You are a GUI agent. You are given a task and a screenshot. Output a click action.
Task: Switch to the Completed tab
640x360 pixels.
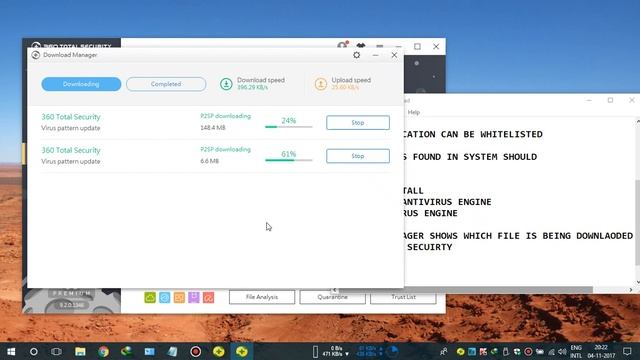pyautogui.click(x=166, y=84)
